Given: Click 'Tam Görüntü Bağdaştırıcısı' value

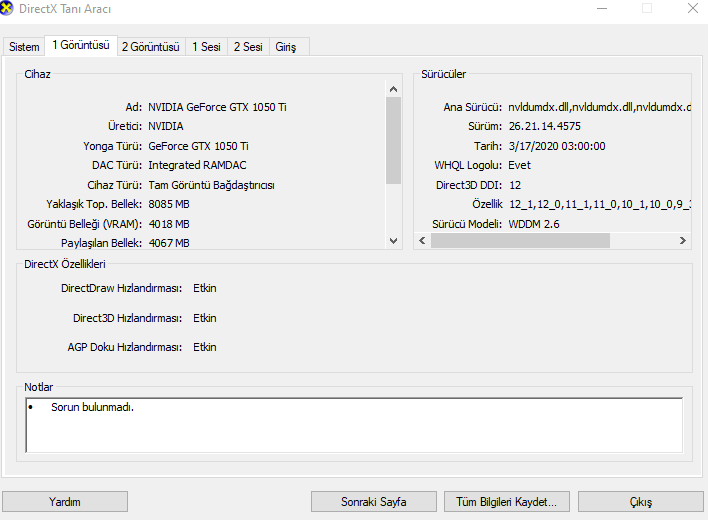Looking at the screenshot, I should click(211, 185).
